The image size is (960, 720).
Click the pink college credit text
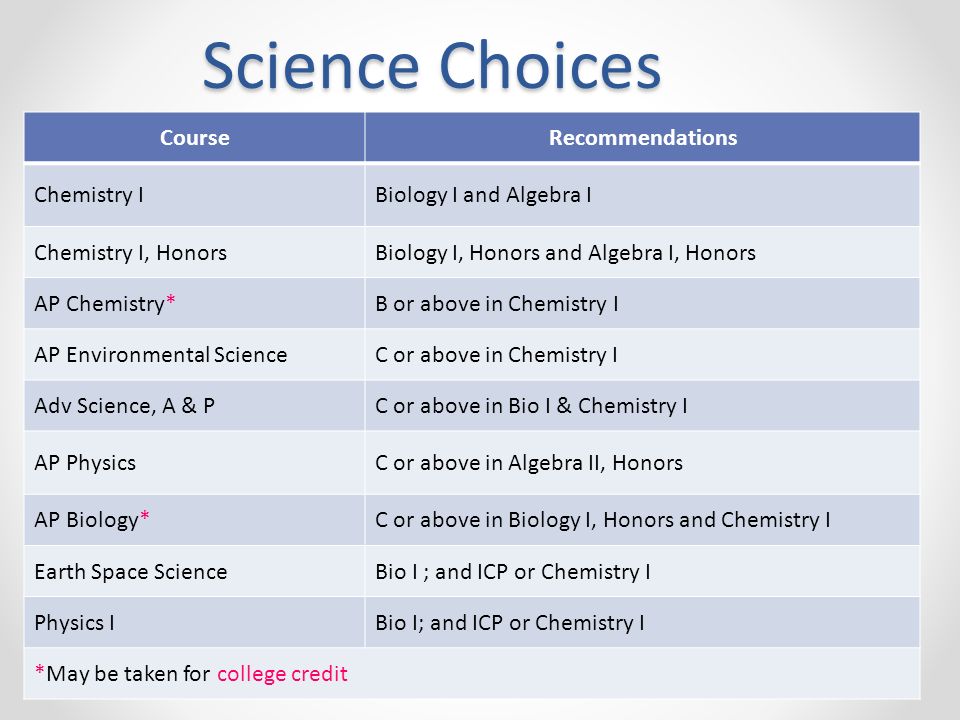(x=282, y=673)
